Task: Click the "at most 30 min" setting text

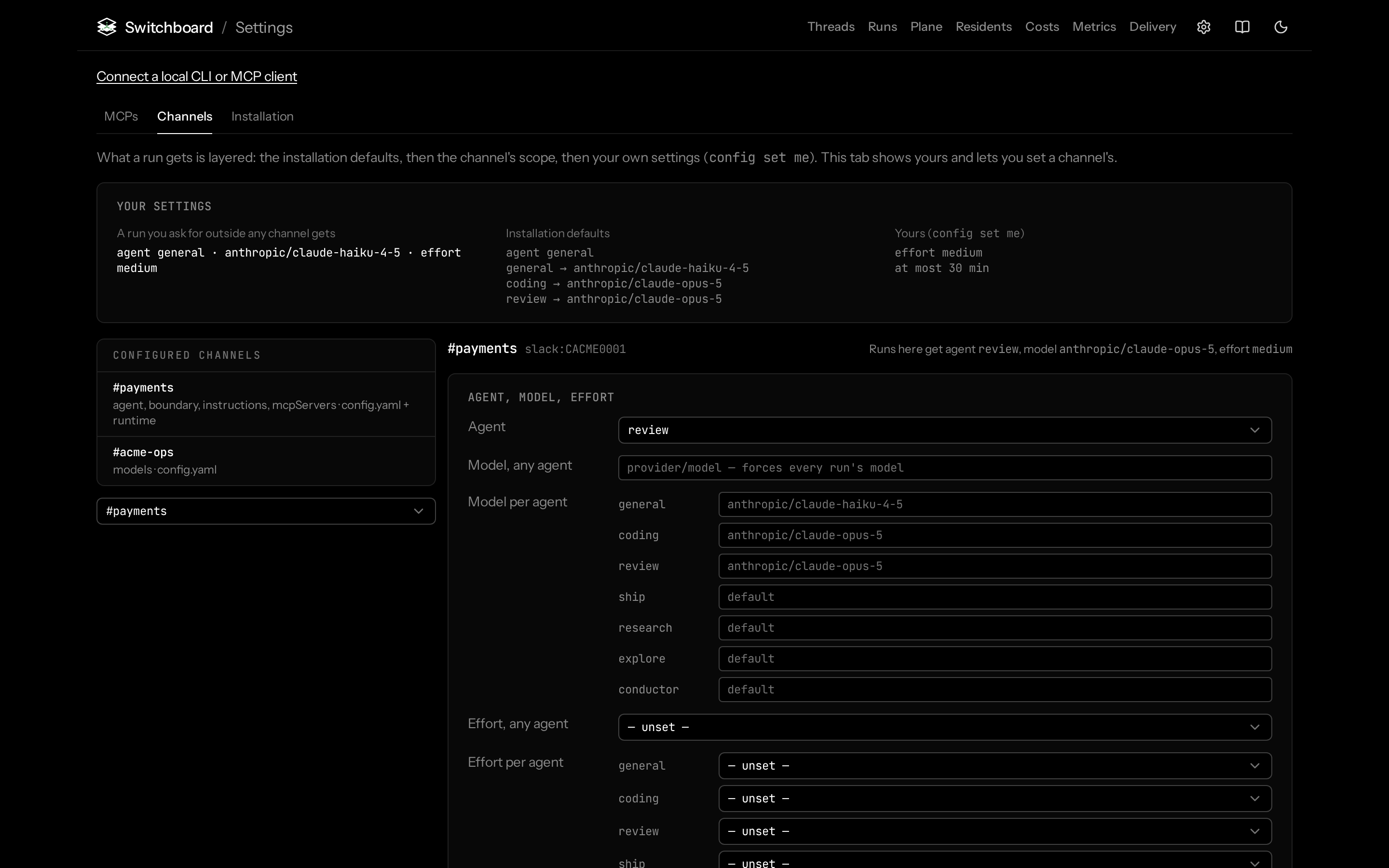Action: (x=941, y=268)
